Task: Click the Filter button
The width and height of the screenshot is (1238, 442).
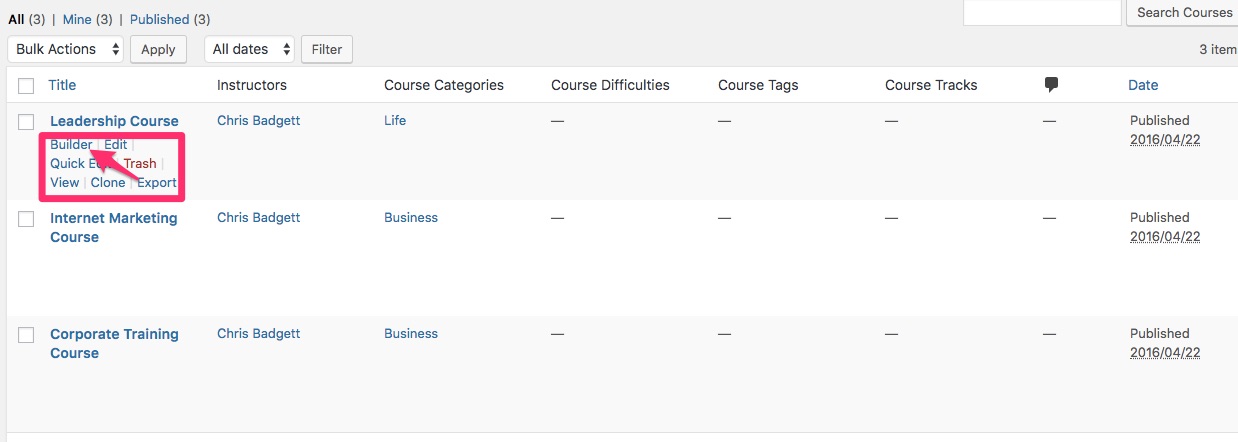Action: (327, 49)
